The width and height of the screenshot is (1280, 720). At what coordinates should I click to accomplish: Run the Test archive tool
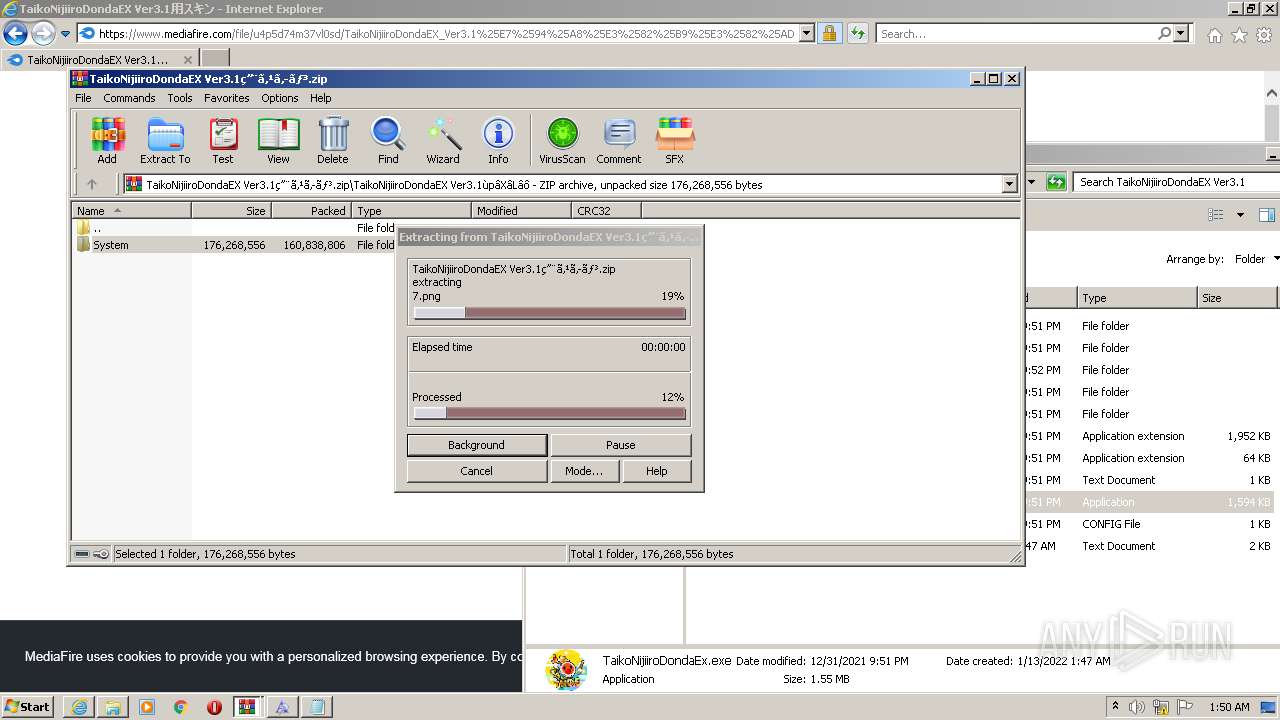pyautogui.click(x=223, y=140)
